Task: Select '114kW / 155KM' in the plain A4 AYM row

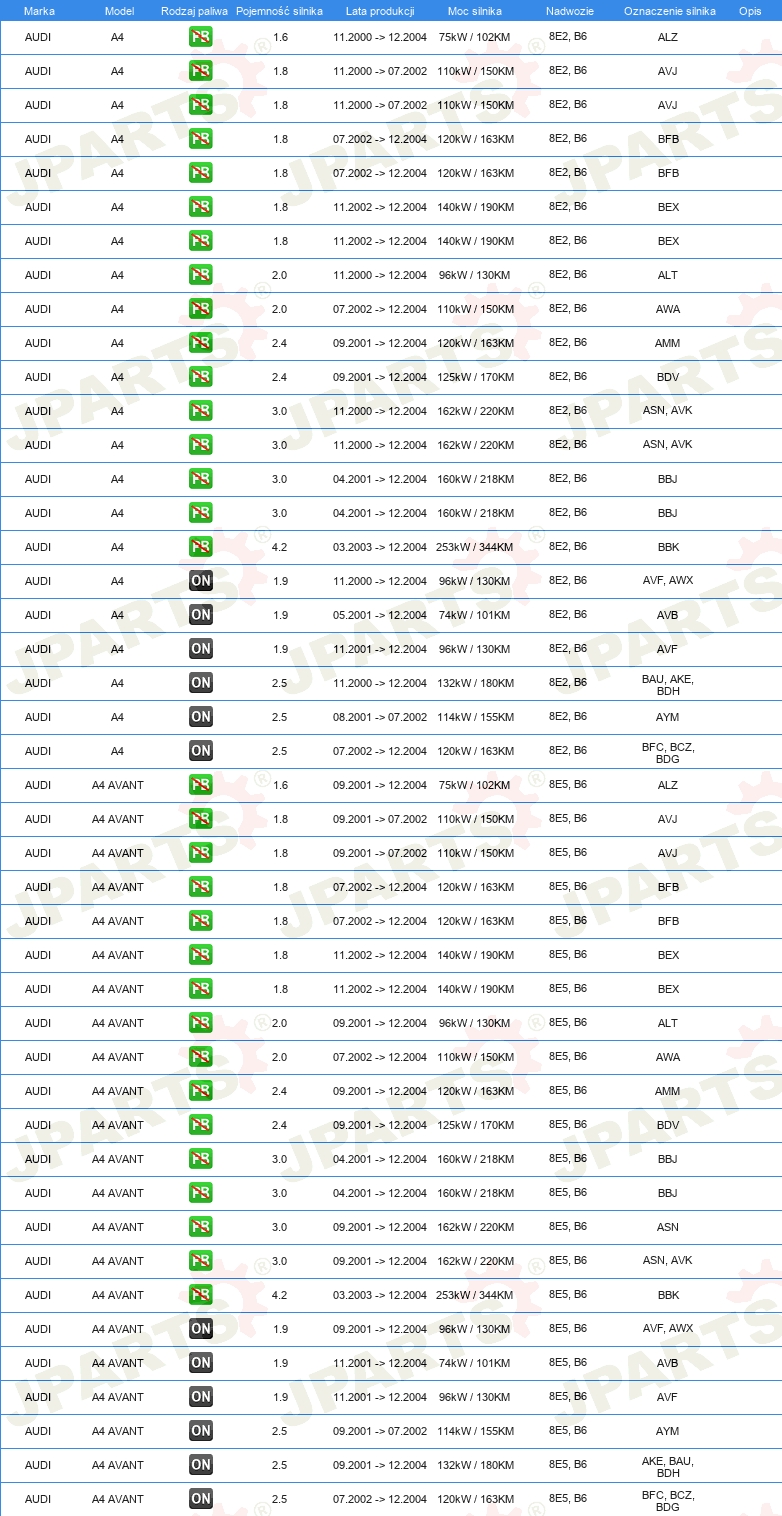Action: pyautogui.click(x=475, y=718)
